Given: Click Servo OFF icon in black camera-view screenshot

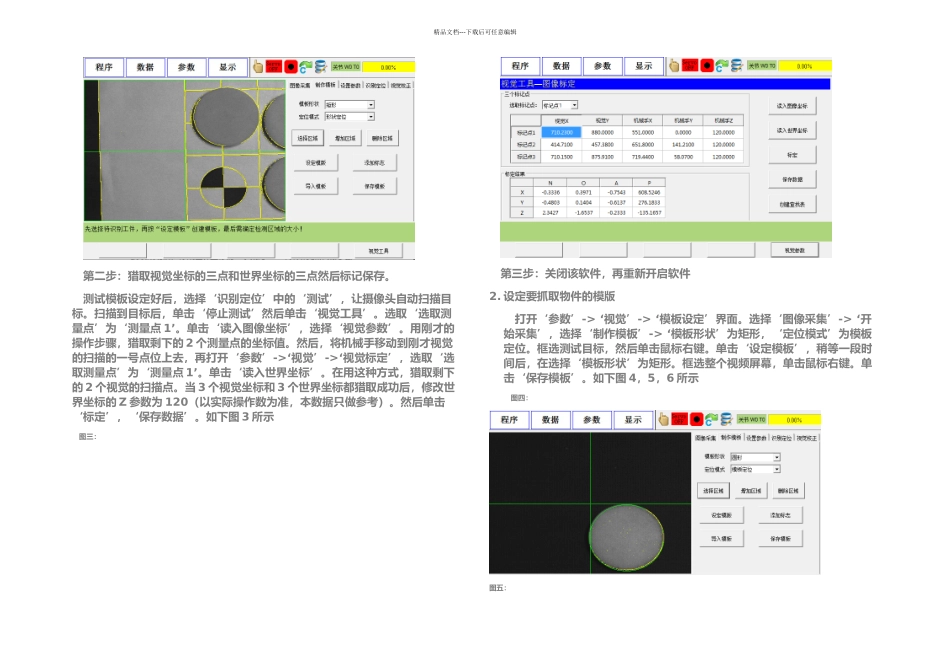Looking at the screenshot, I should click(679, 419).
